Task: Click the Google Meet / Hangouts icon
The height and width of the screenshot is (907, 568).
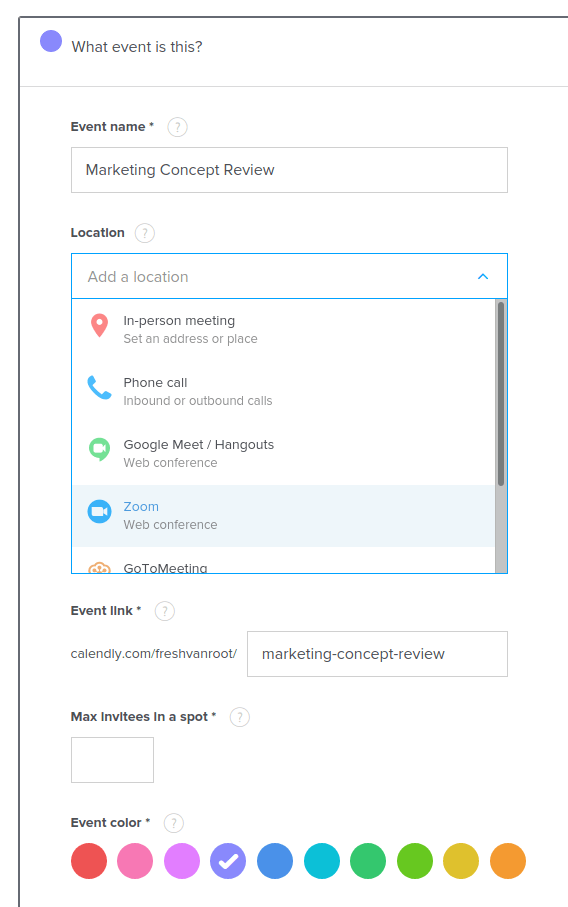Action: click(99, 449)
